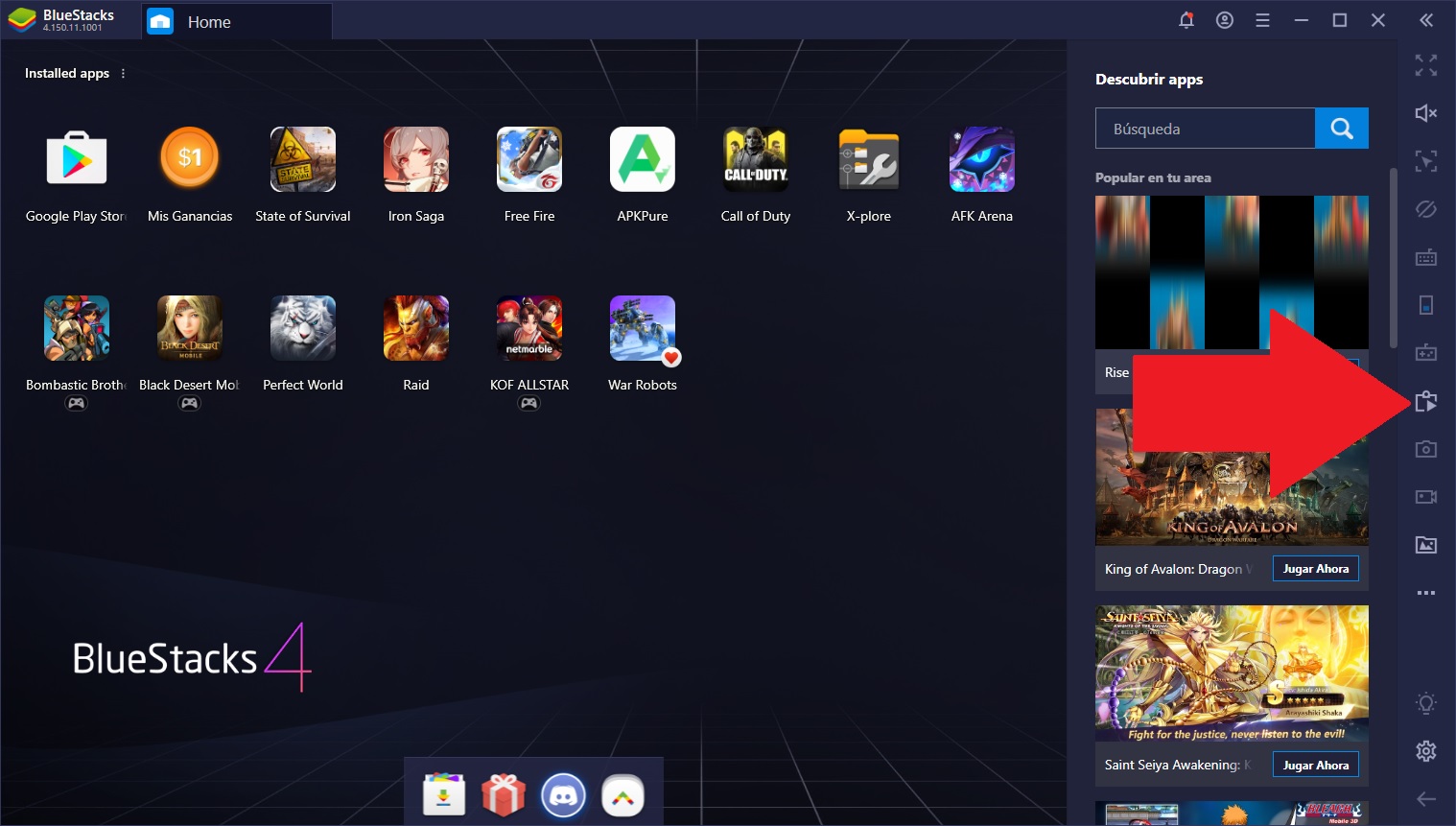Viewport: 1456px width, 826px height.
Task: Toggle fullscreen mode in sidebar
Action: click(x=1426, y=65)
